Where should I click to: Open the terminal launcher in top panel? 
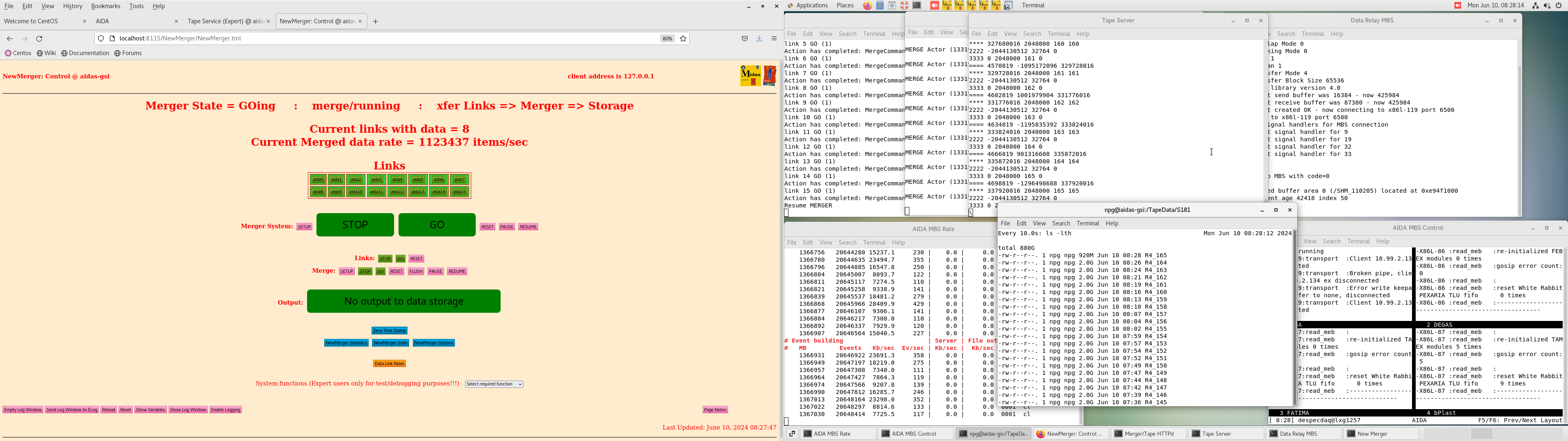[x=917, y=5]
